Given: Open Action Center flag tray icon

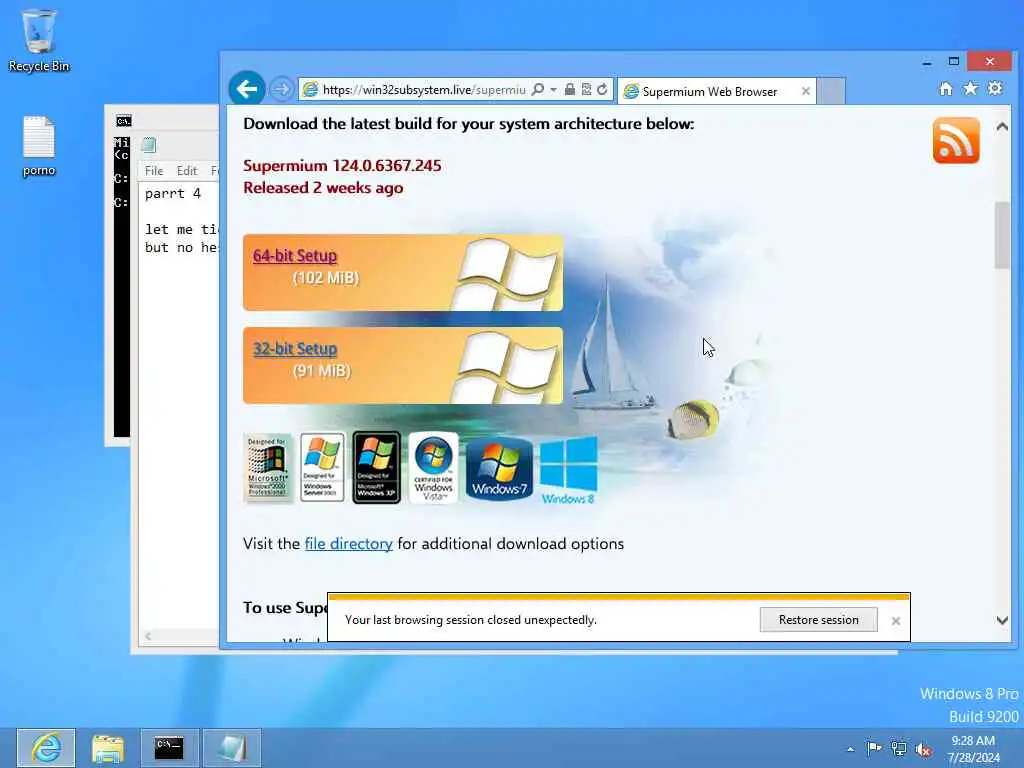Looking at the screenshot, I should (874, 748).
